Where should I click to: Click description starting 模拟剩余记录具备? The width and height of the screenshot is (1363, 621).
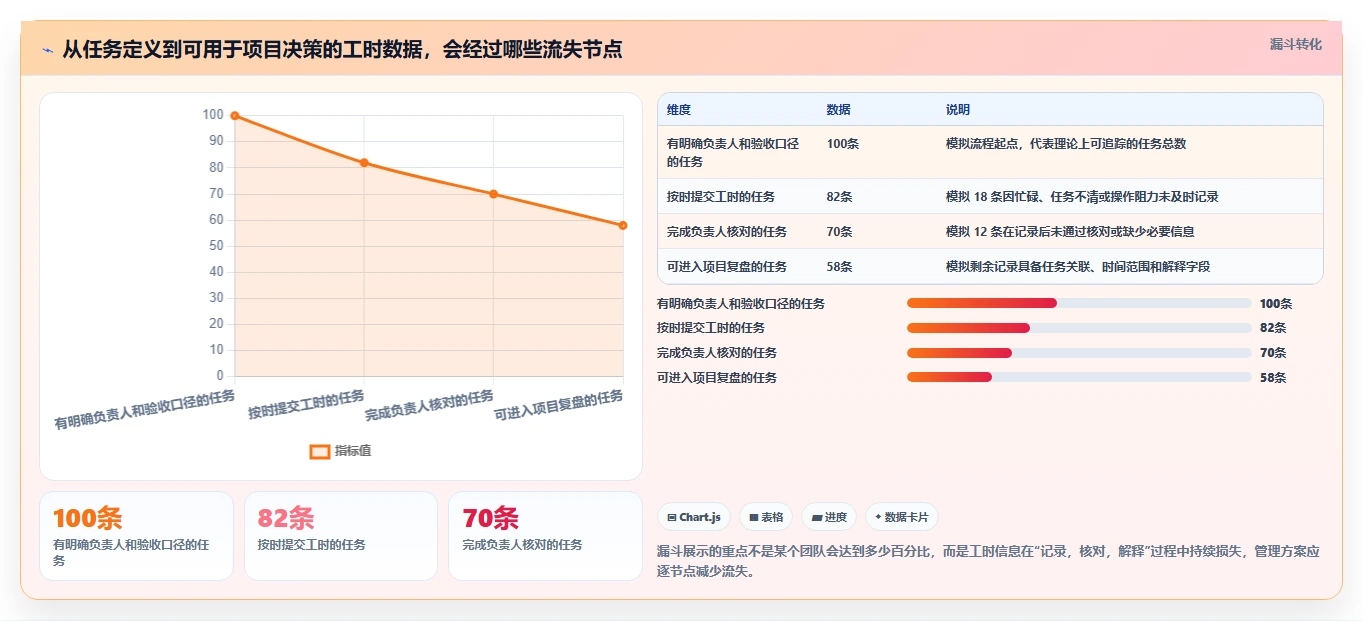(1078, 267)
